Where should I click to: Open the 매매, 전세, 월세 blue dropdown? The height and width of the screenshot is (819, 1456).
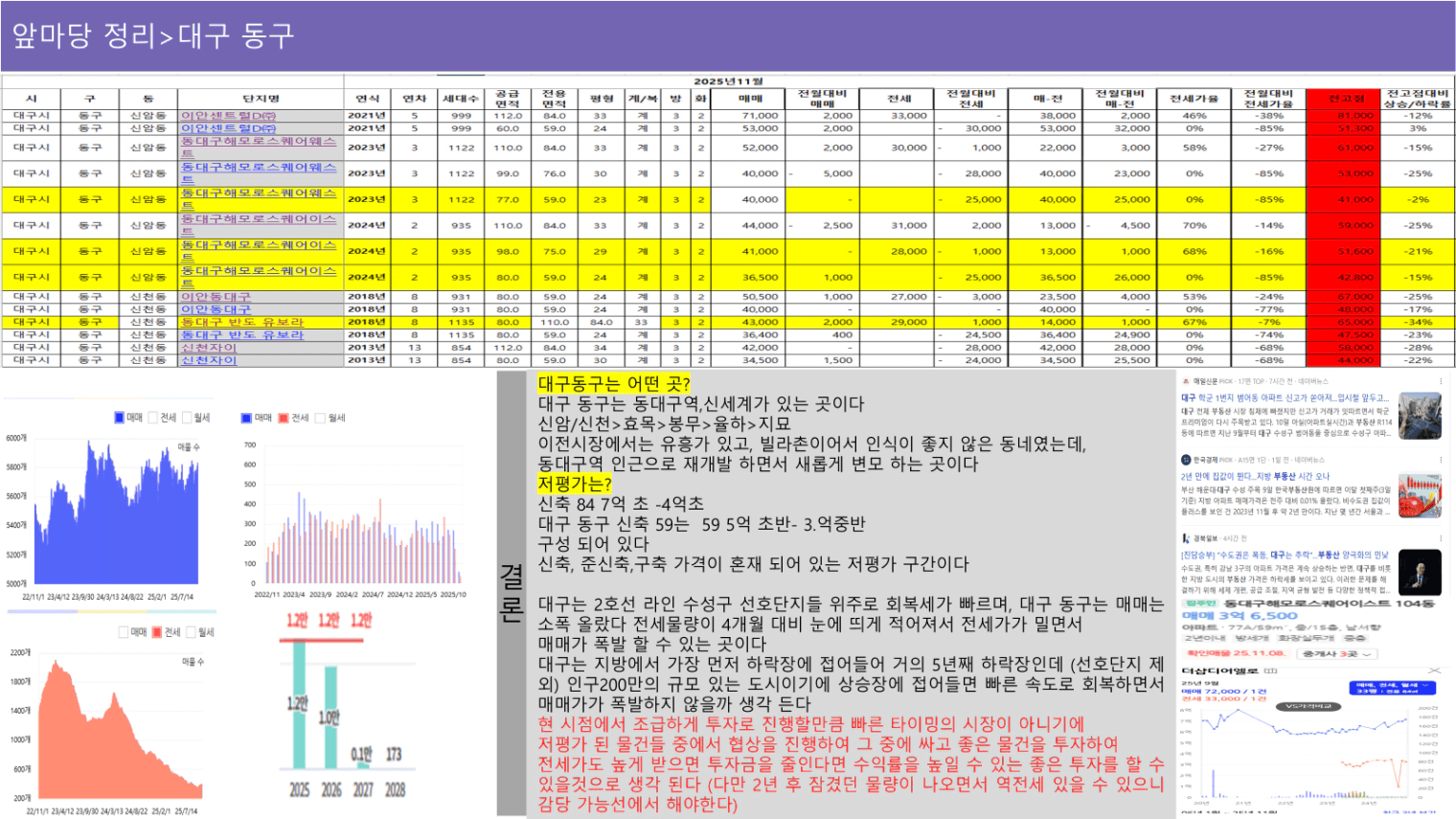pos(1393,687)
